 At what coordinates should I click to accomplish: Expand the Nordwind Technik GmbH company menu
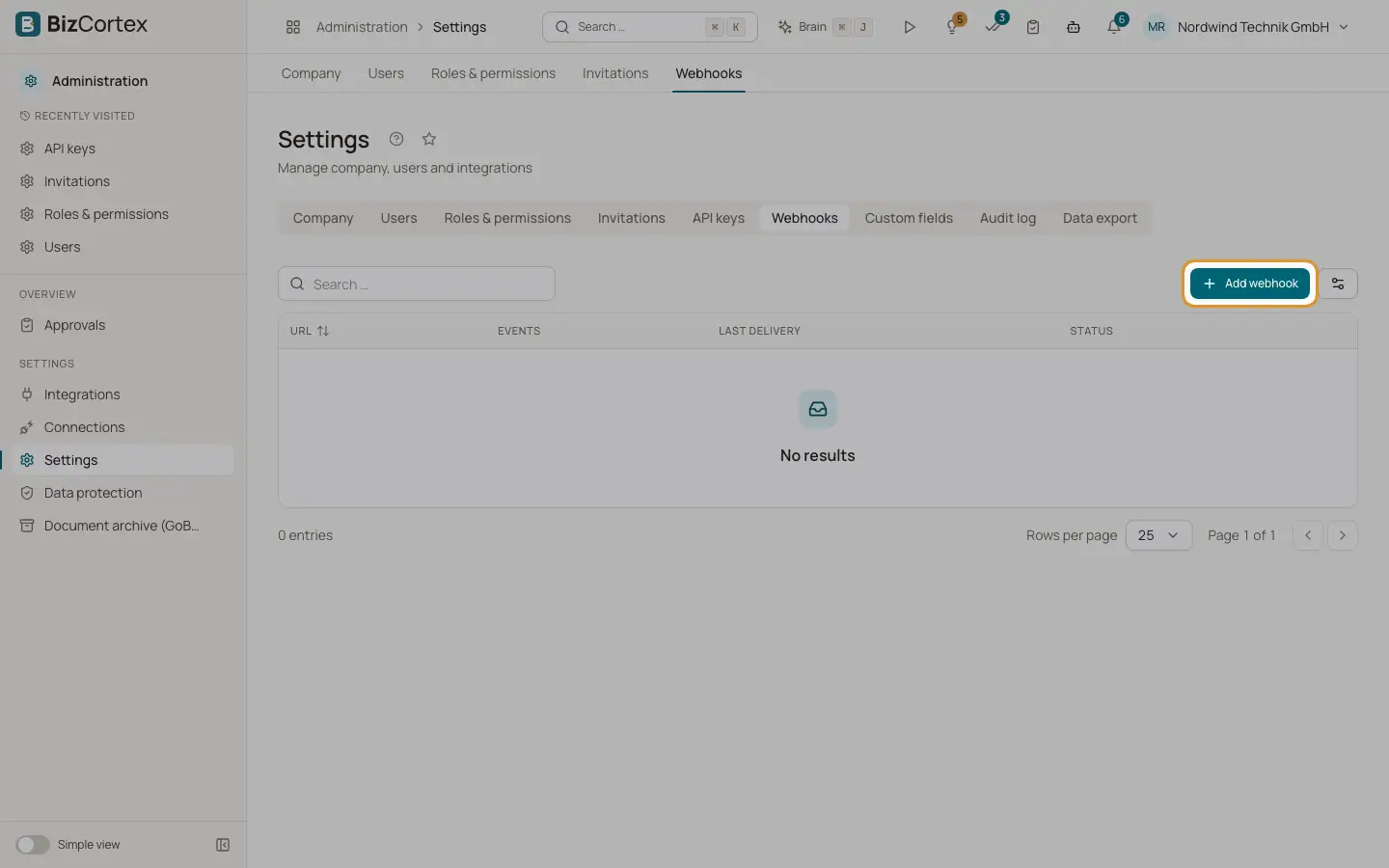point(1263,27)
